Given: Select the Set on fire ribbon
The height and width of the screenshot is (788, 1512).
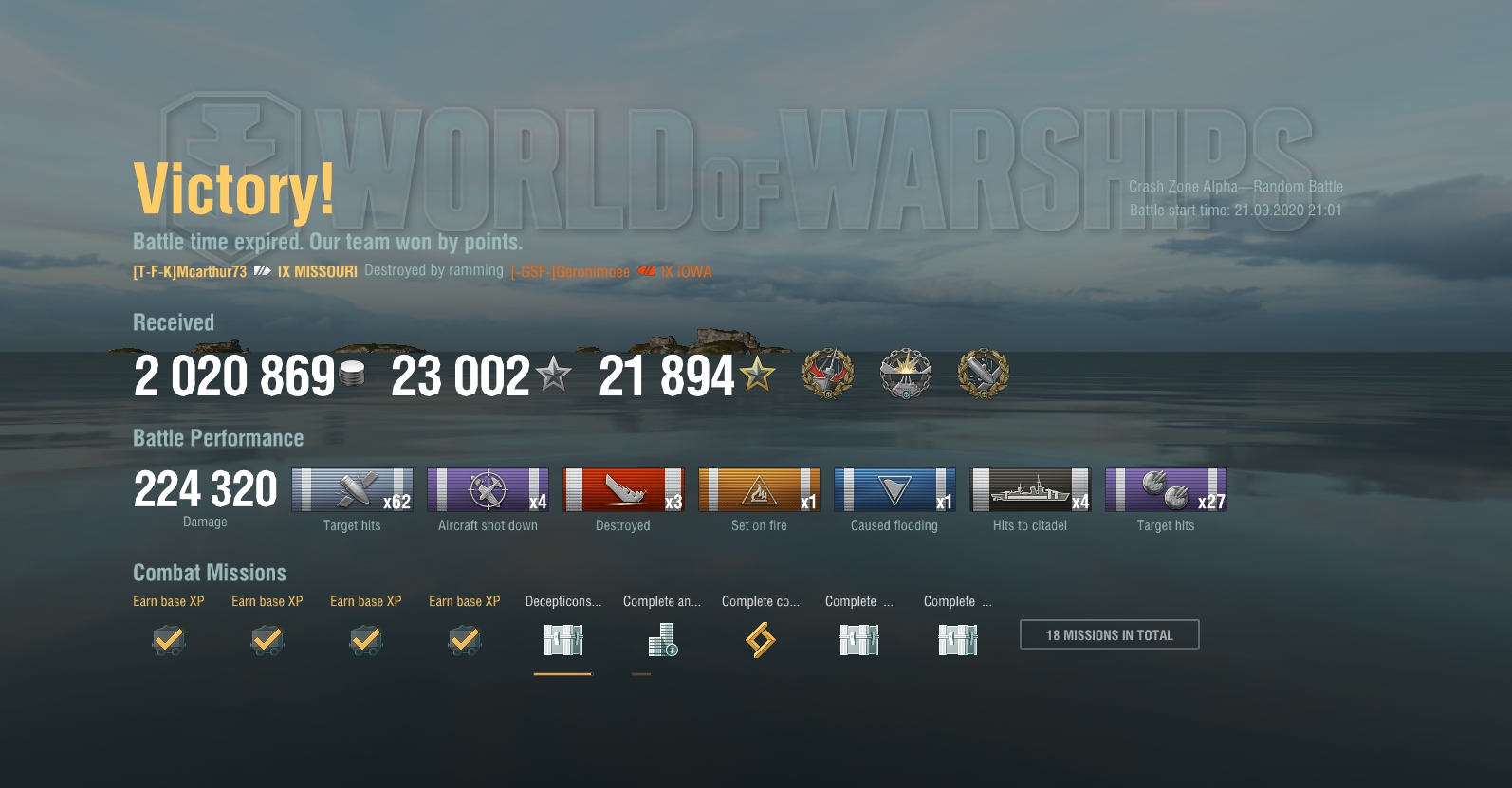Looking at the screenshot, I should pos(759,490).
